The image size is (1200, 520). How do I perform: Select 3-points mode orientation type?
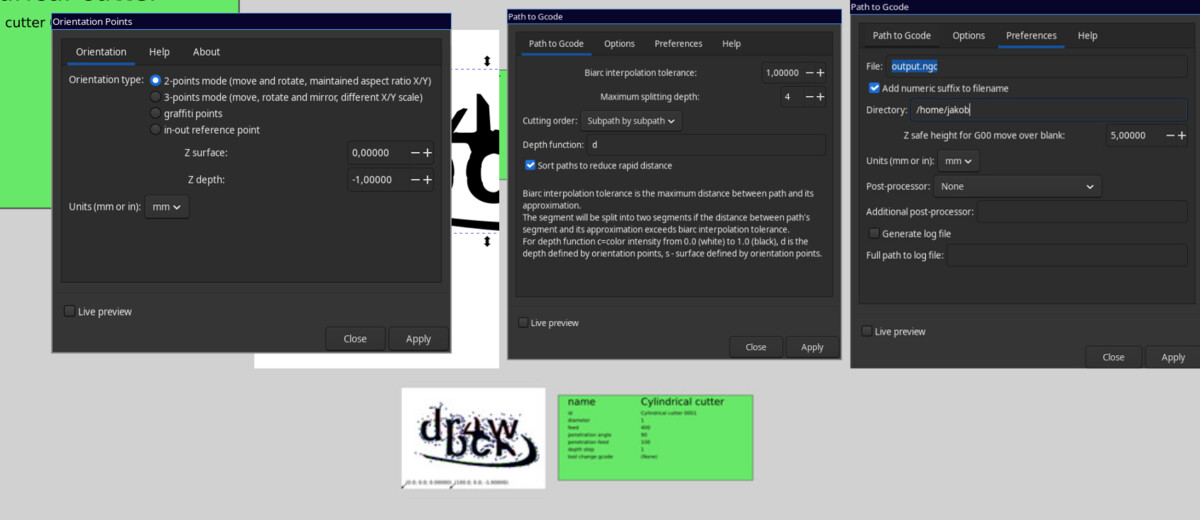coord(155,97)
